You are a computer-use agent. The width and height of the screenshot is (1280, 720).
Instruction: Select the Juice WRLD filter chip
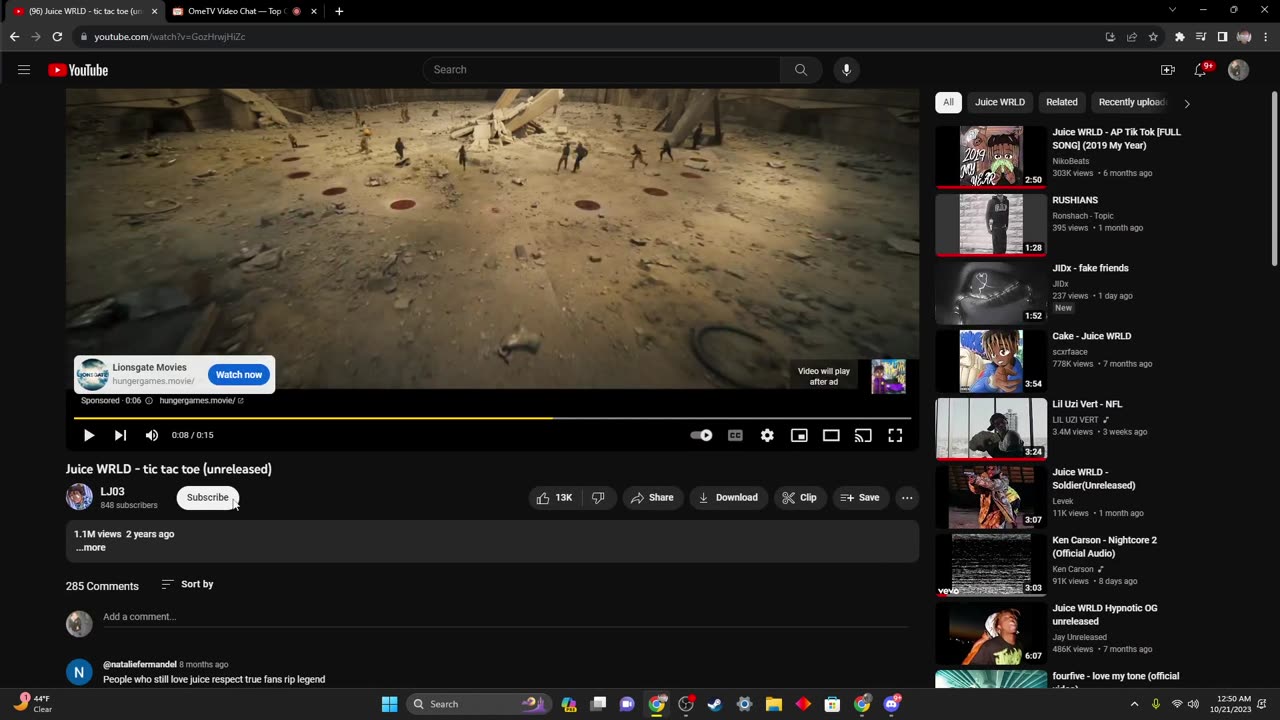(1000, 102)
